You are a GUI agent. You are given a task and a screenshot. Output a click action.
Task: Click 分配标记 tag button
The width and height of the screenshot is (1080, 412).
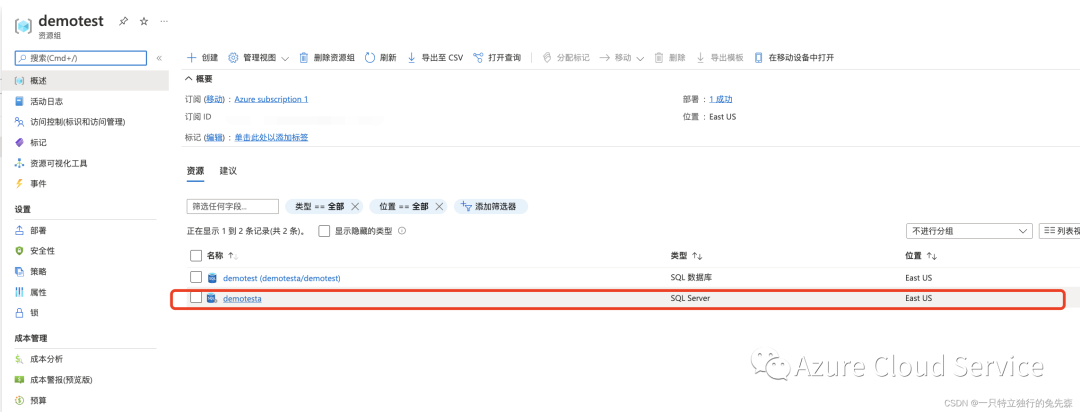565,58
